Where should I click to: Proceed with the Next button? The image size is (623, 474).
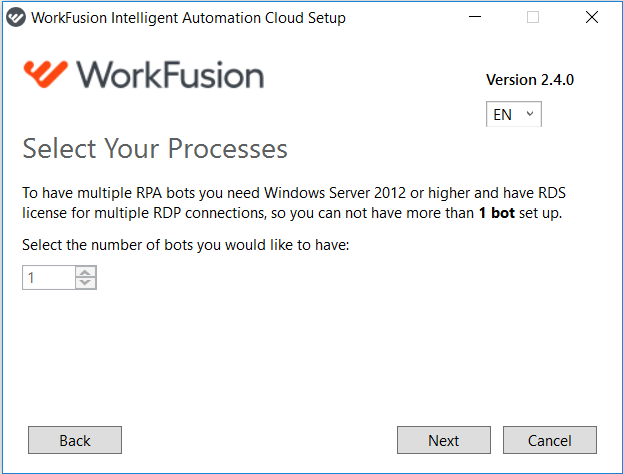coord(444,440)
